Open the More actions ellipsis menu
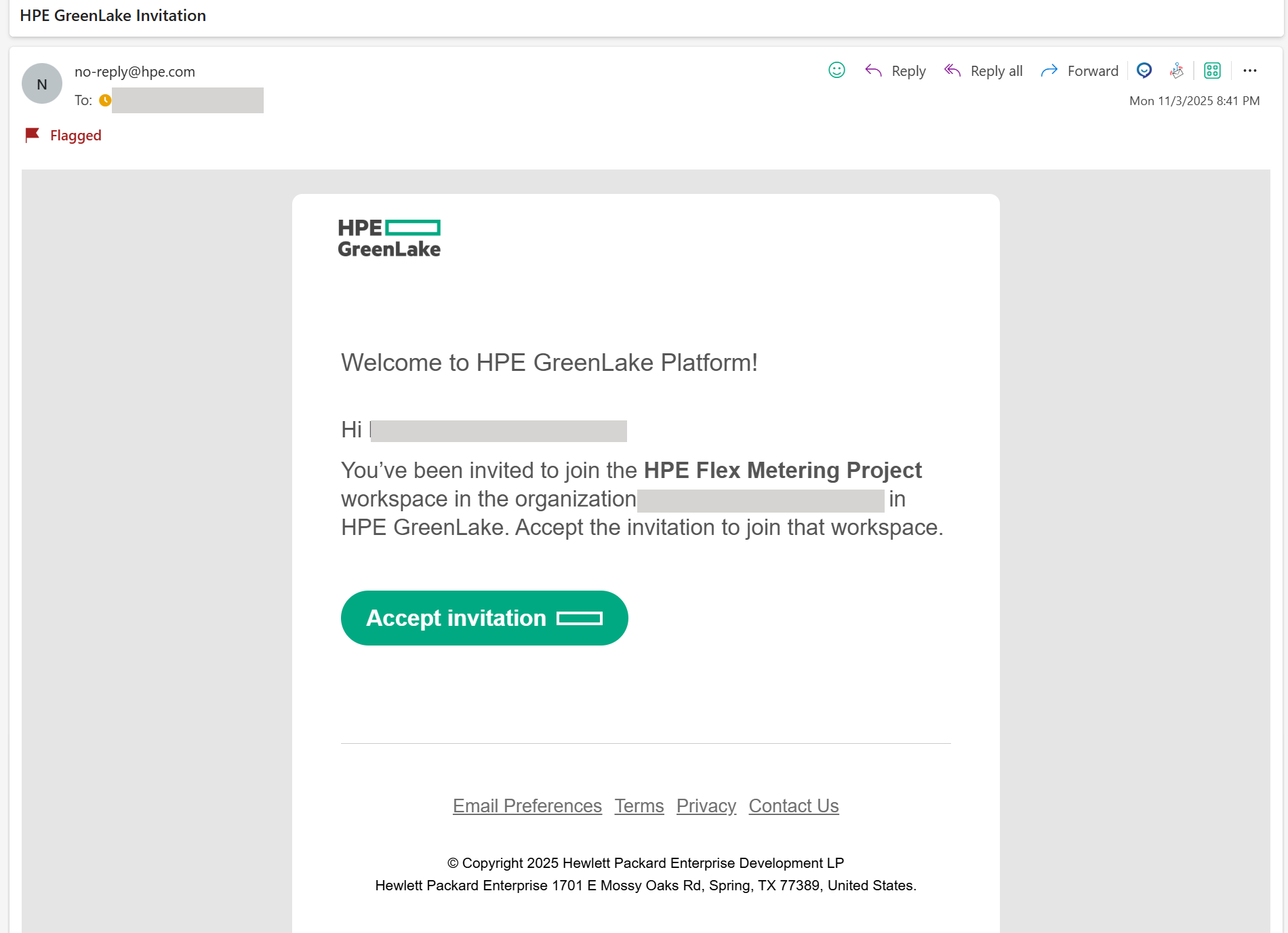Image resolution: width=1288 pixels, height=933 pixels. [x=1250, y=71]
